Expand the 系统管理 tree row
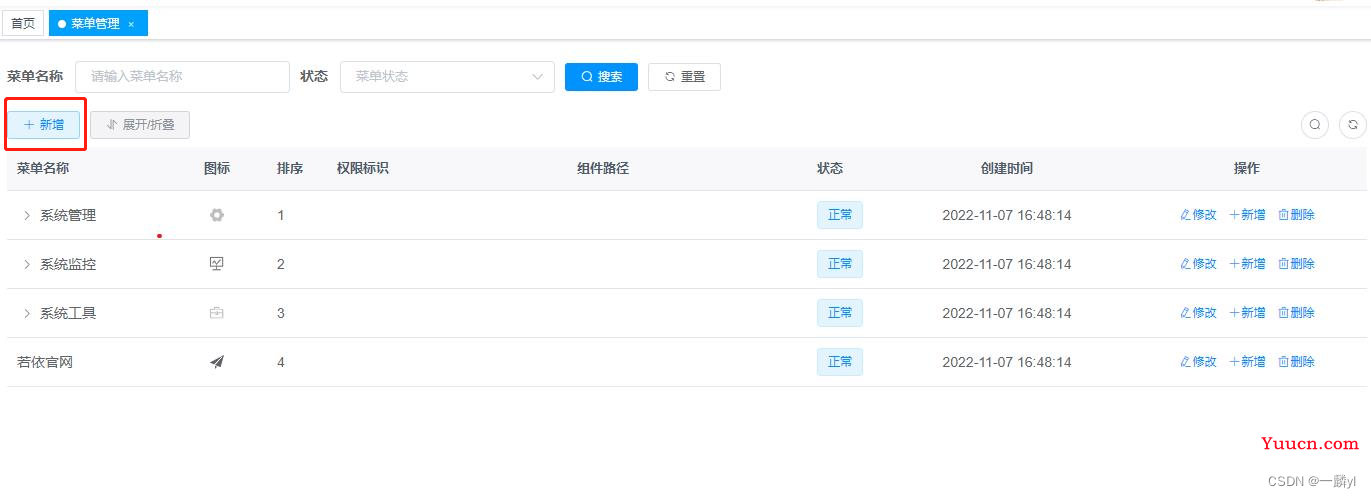This screenshot has height=498, width=1371. [x=27, y=215]
